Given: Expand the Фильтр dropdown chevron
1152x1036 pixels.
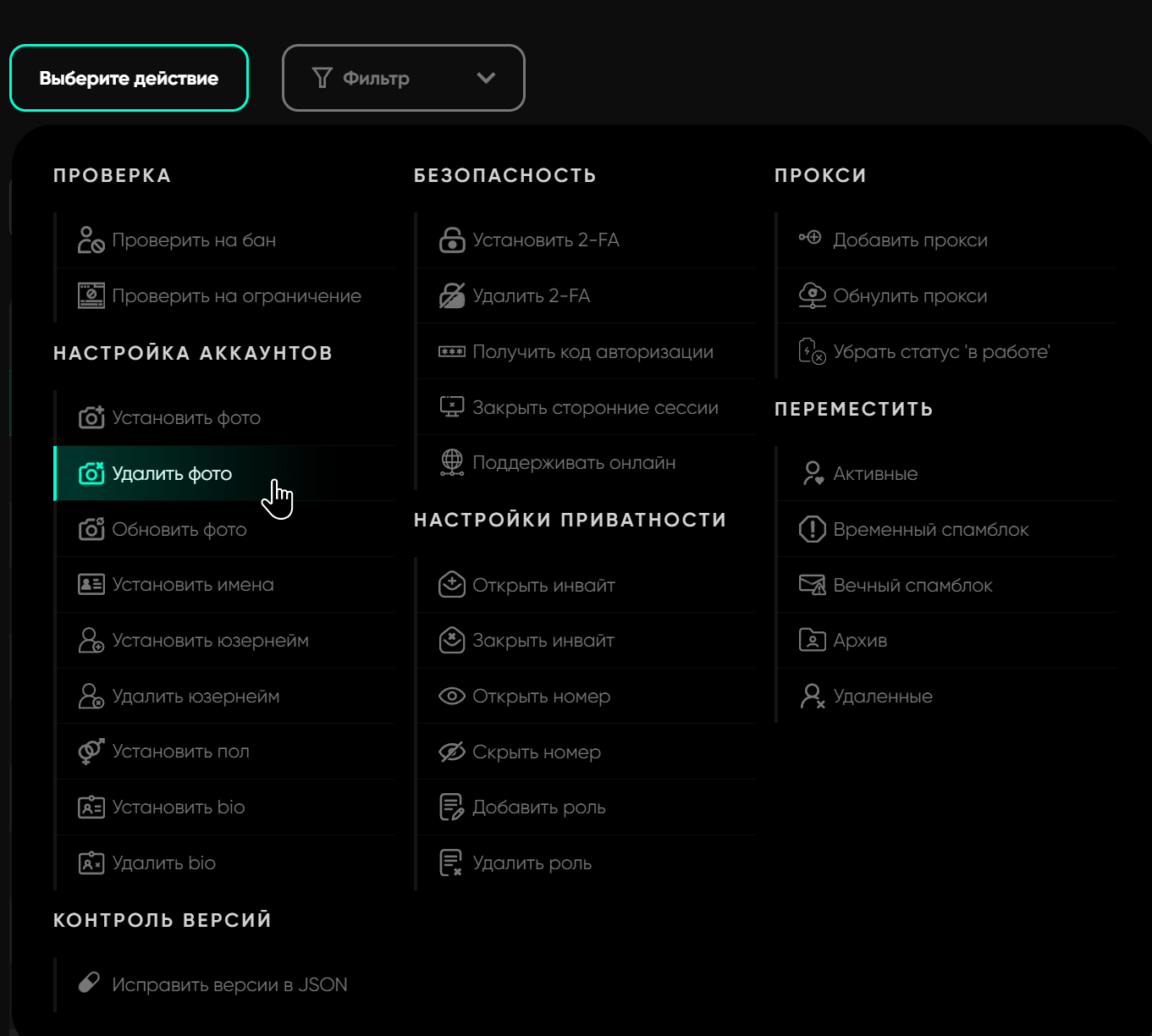Looking at the screenshot, I should [486, 78].
